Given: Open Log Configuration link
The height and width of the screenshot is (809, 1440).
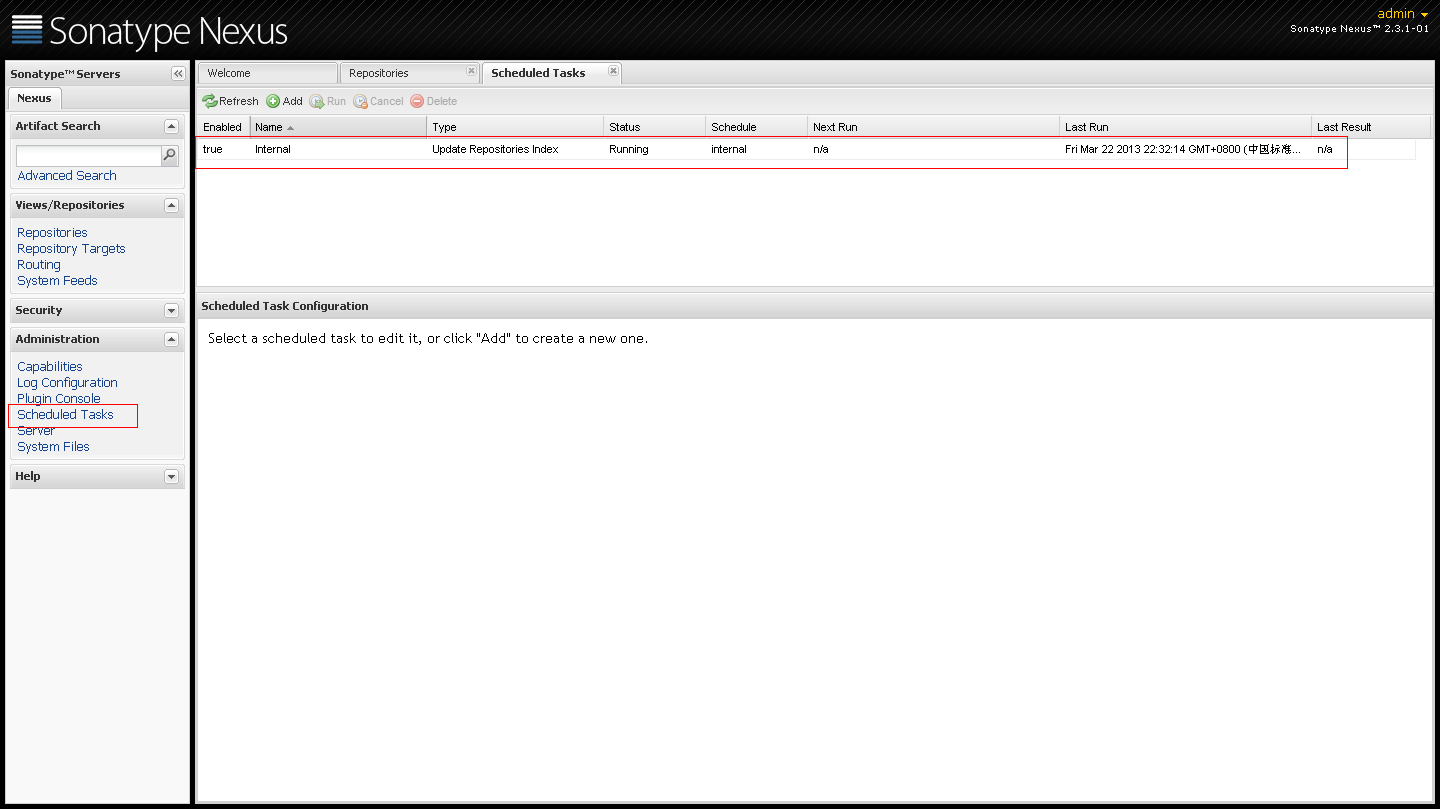Looking at the screenshot, I should (x=67, y=383).
